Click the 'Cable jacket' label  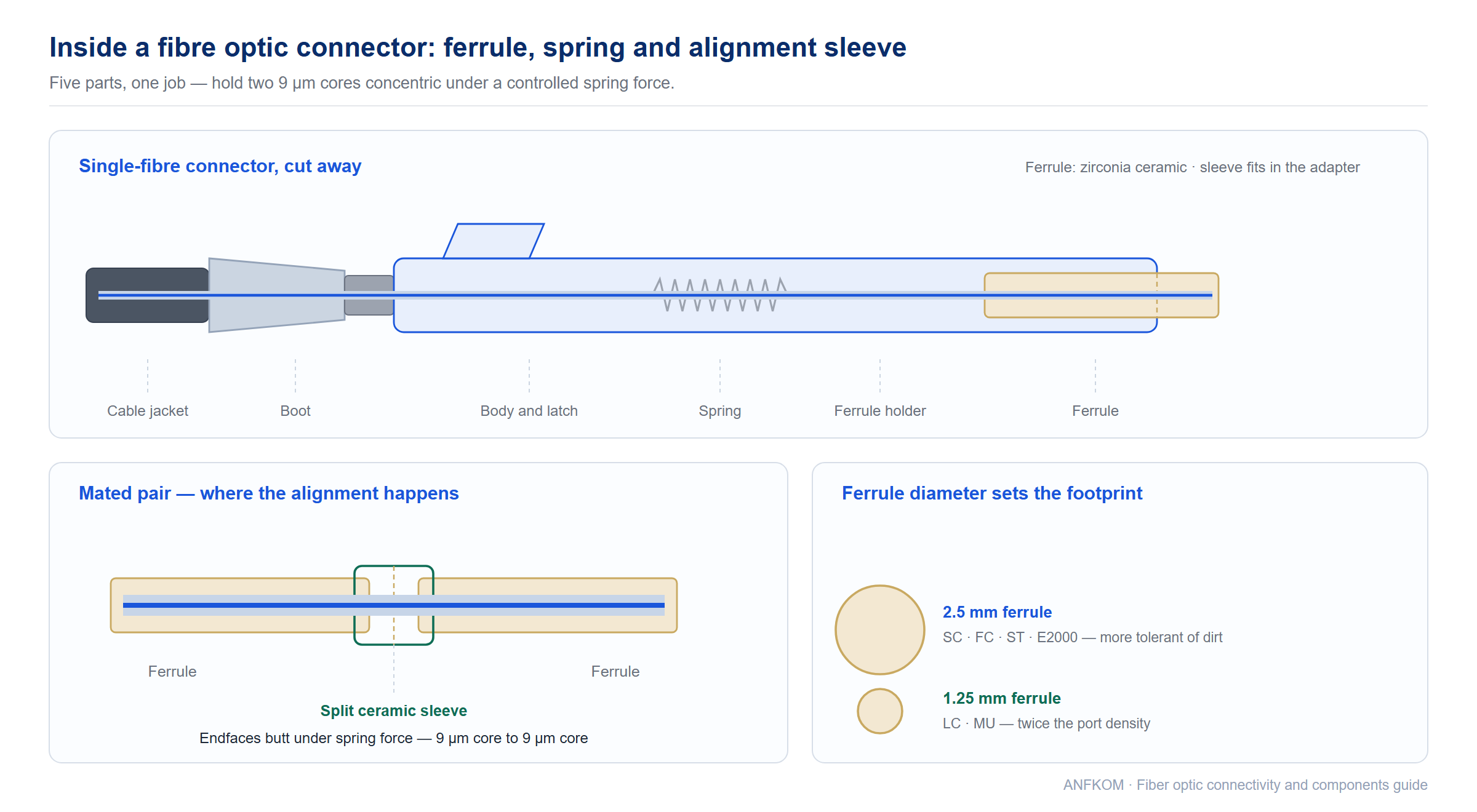(148, 411)
